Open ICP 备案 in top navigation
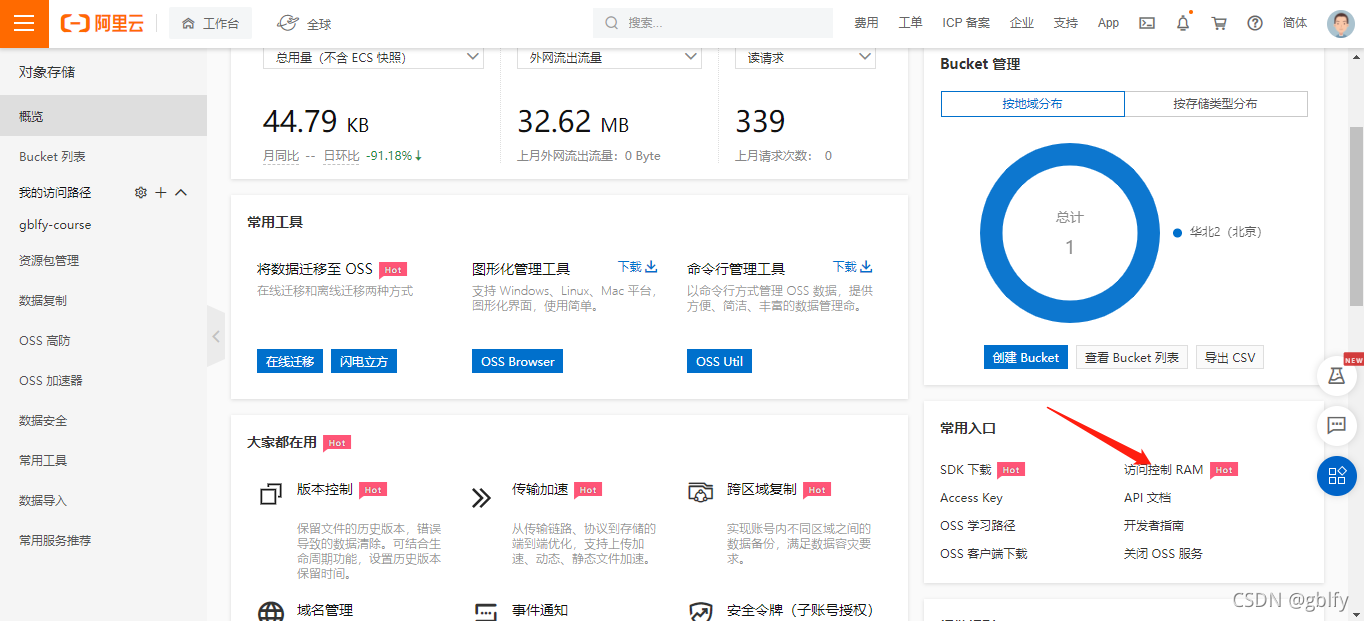 pyautogui.click(x=966, y=23)
